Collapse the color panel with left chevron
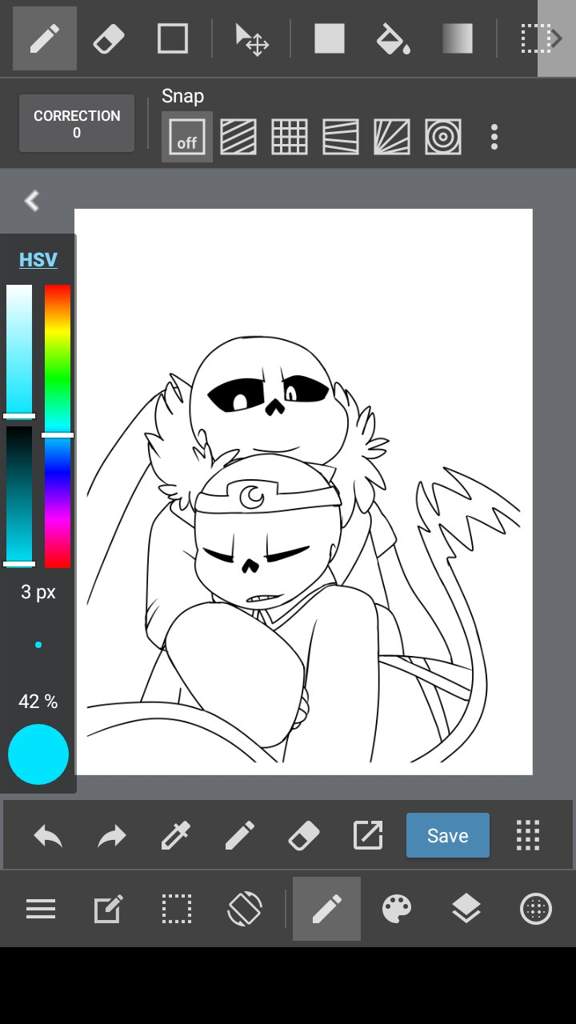The height and width of the screenshot is (1024, 576). coord(32,200)
